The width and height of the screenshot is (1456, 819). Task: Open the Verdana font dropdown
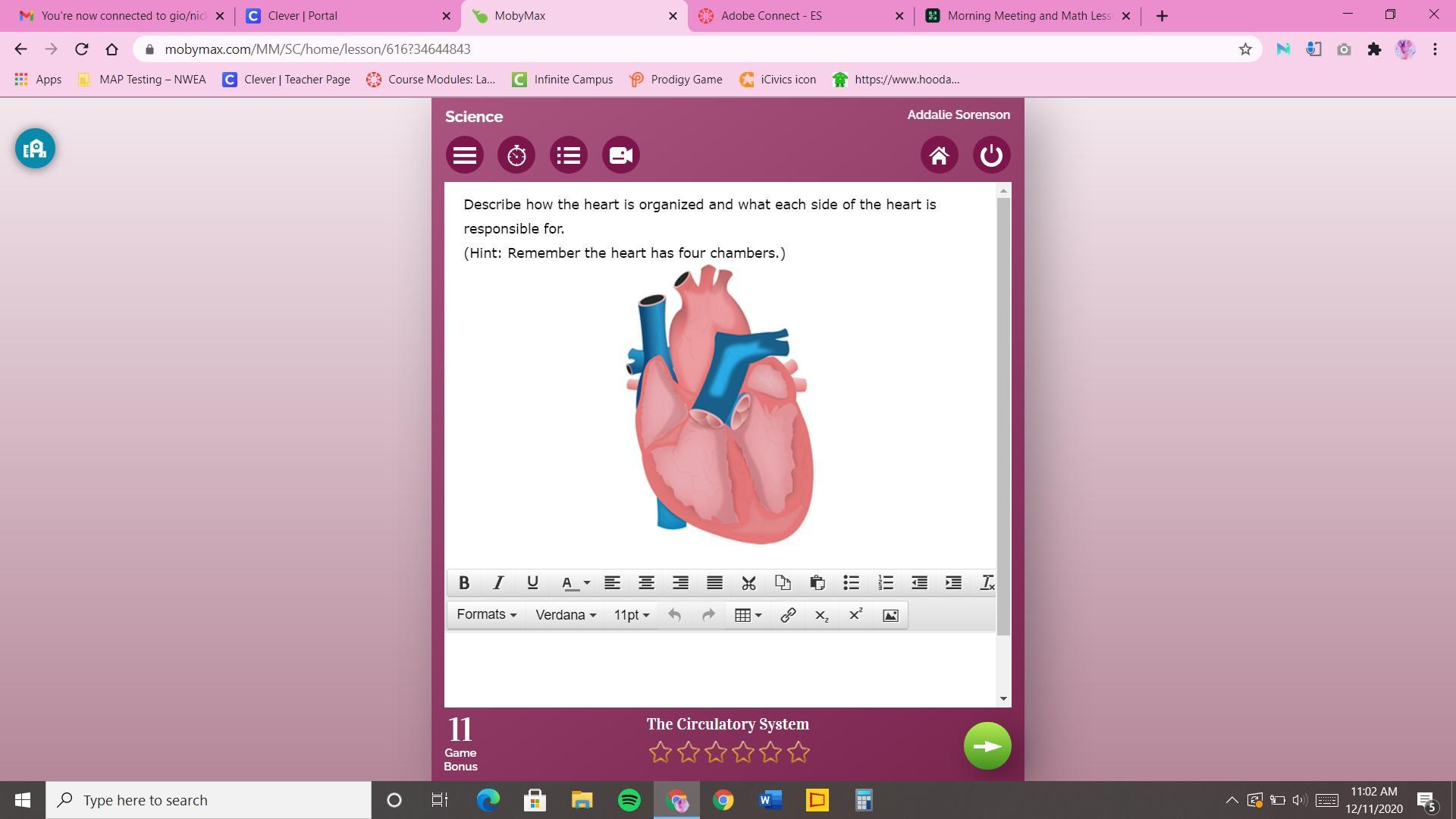(x=566, y=615)
